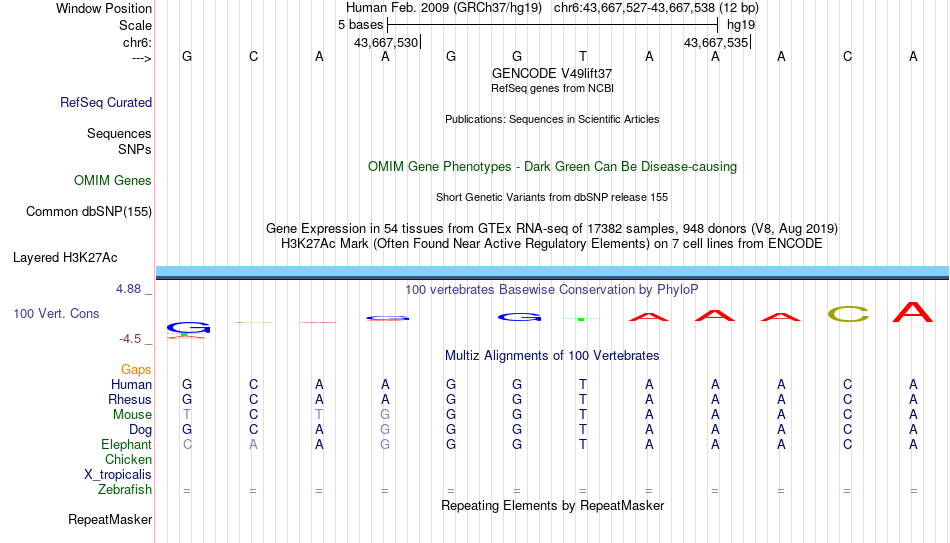This screenshot has height=543, width=950.
Task: Click the 5 bases scale label
Action: (360, 25)
